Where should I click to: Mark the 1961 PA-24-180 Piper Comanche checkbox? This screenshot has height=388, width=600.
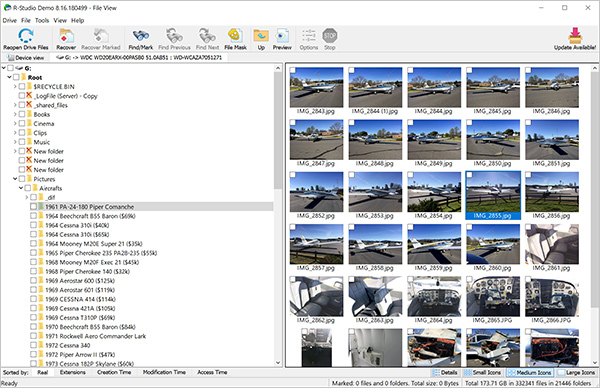click(33, 207)
